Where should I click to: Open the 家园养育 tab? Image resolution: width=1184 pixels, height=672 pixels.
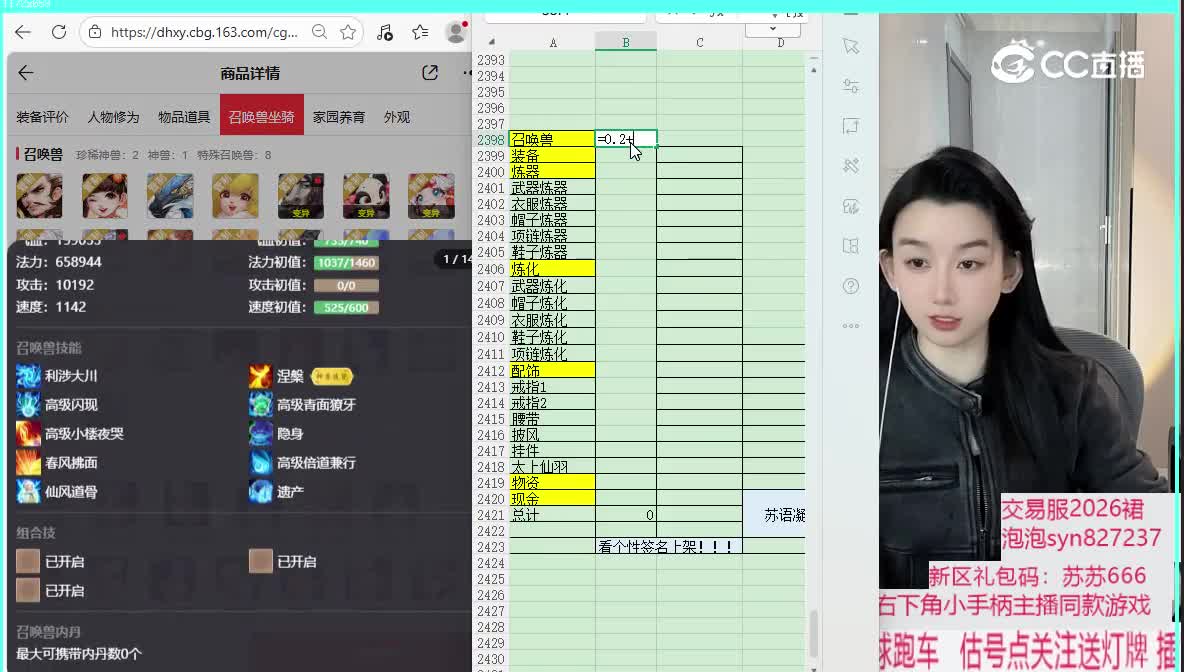(339, 117)
